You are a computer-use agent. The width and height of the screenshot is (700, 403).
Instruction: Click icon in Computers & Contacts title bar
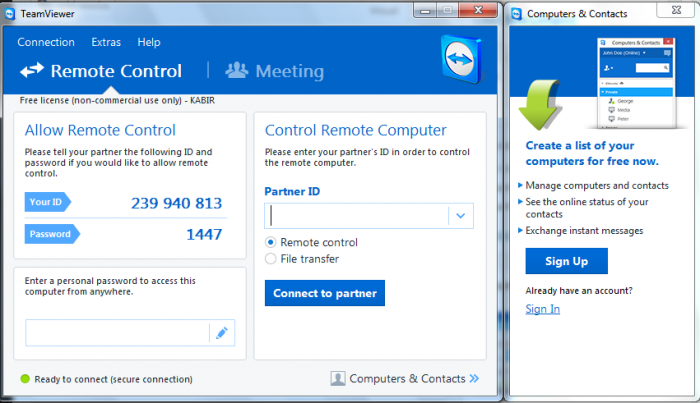[x=517, y=14]
